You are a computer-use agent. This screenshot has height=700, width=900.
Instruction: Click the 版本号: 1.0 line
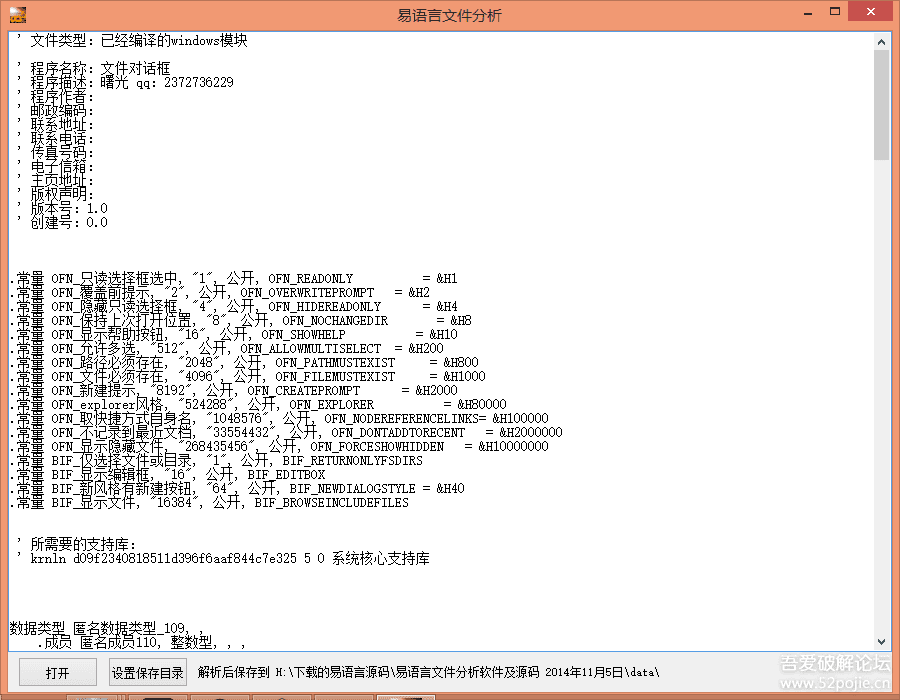coord(68,209)
